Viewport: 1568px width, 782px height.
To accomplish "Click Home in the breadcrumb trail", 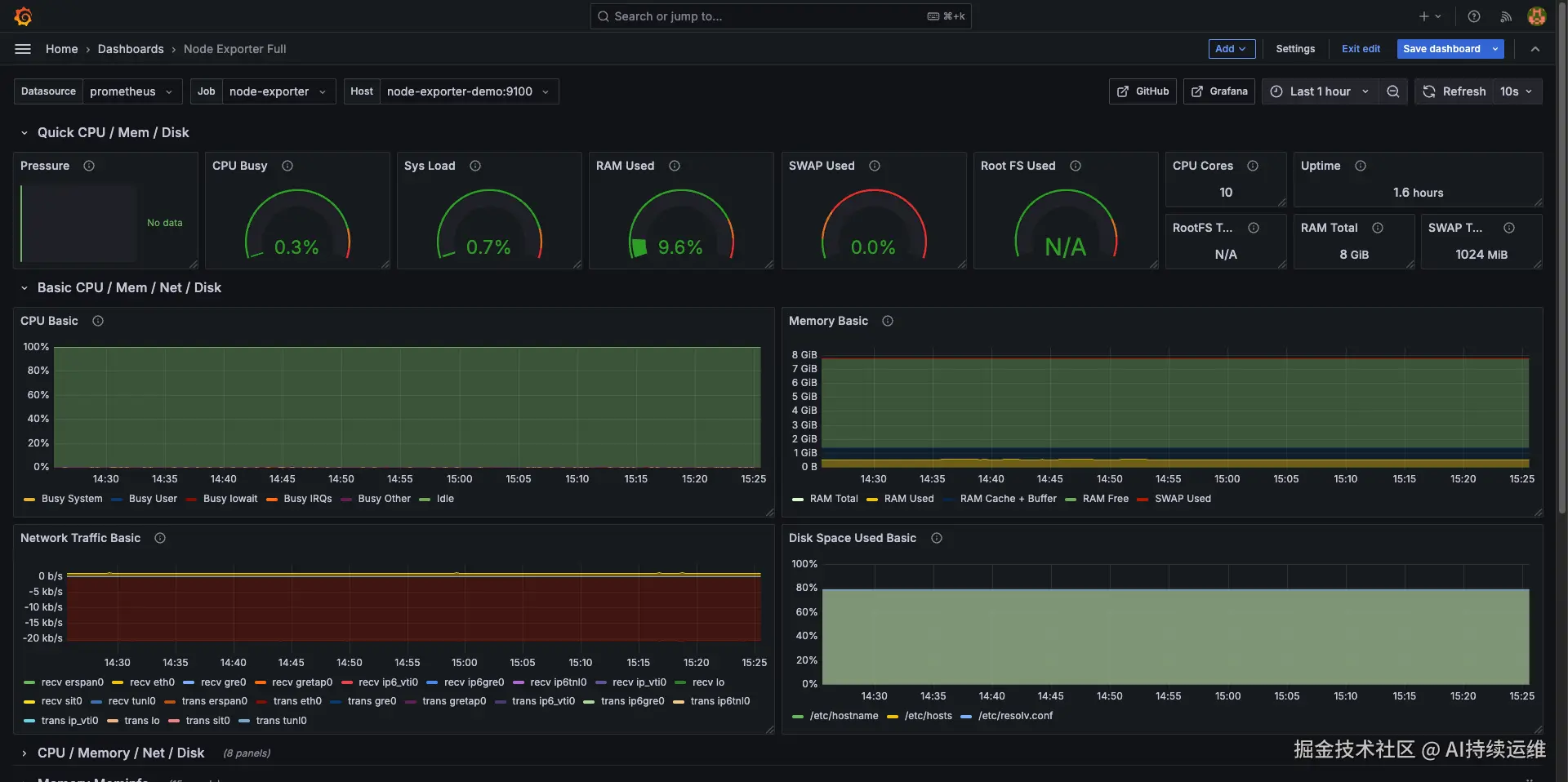I will coord(62,49).
